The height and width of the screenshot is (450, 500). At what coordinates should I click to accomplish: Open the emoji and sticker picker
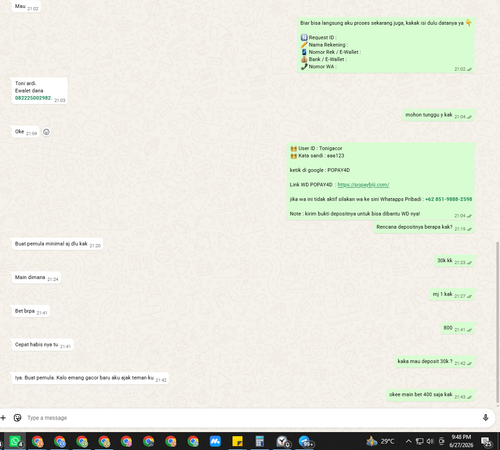[17, 418]
